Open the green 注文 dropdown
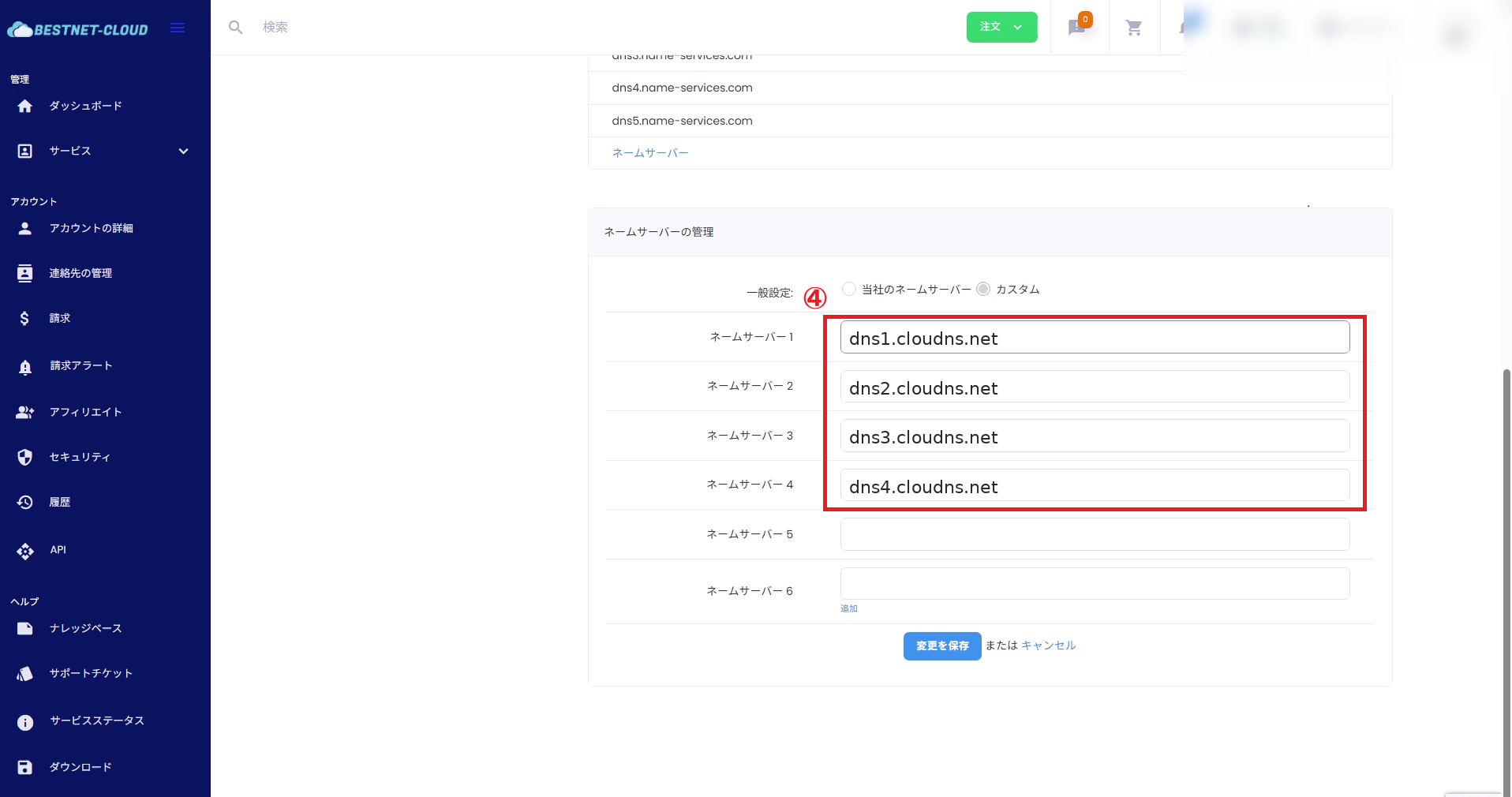1512x797 pixels. click(1001, 28)
